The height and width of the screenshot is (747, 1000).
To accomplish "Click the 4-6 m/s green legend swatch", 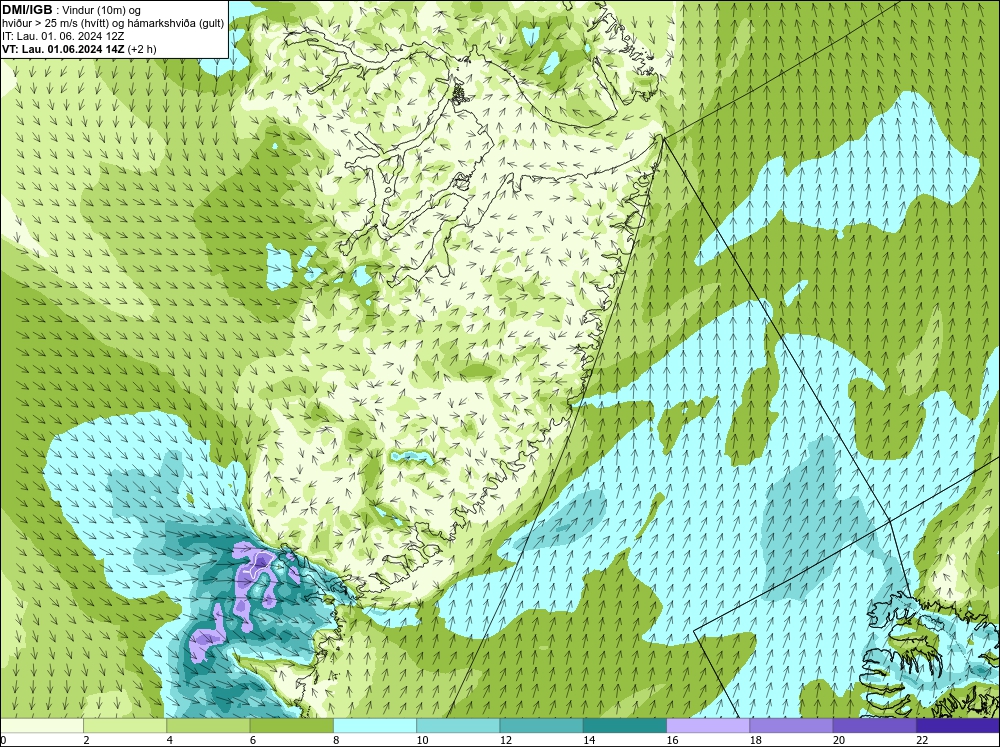I will 209,725.
